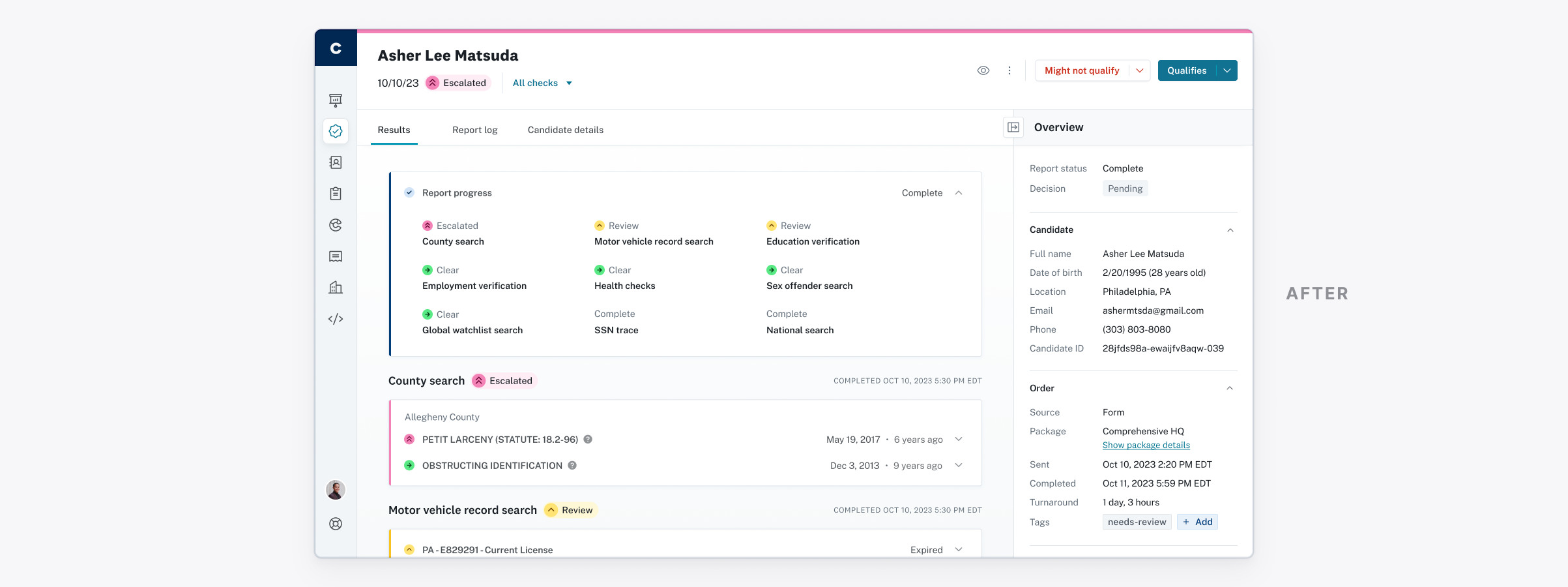Click help icon beside Petit Larceny
Image resolution: width=1568 pixels, height=587 pixels.
pos(588,440)
